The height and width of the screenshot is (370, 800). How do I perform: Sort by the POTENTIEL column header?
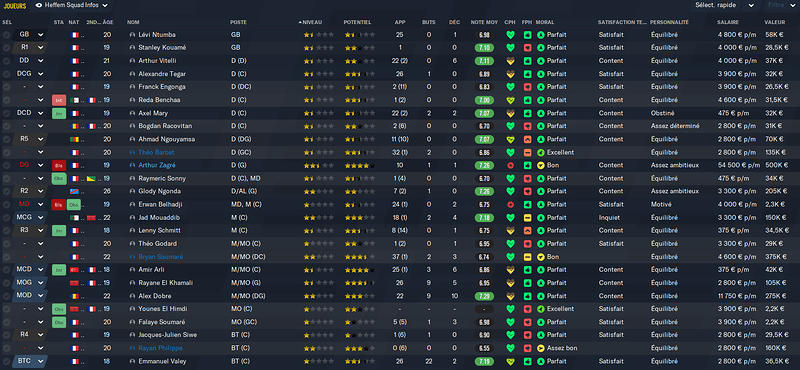pos(357,22)
